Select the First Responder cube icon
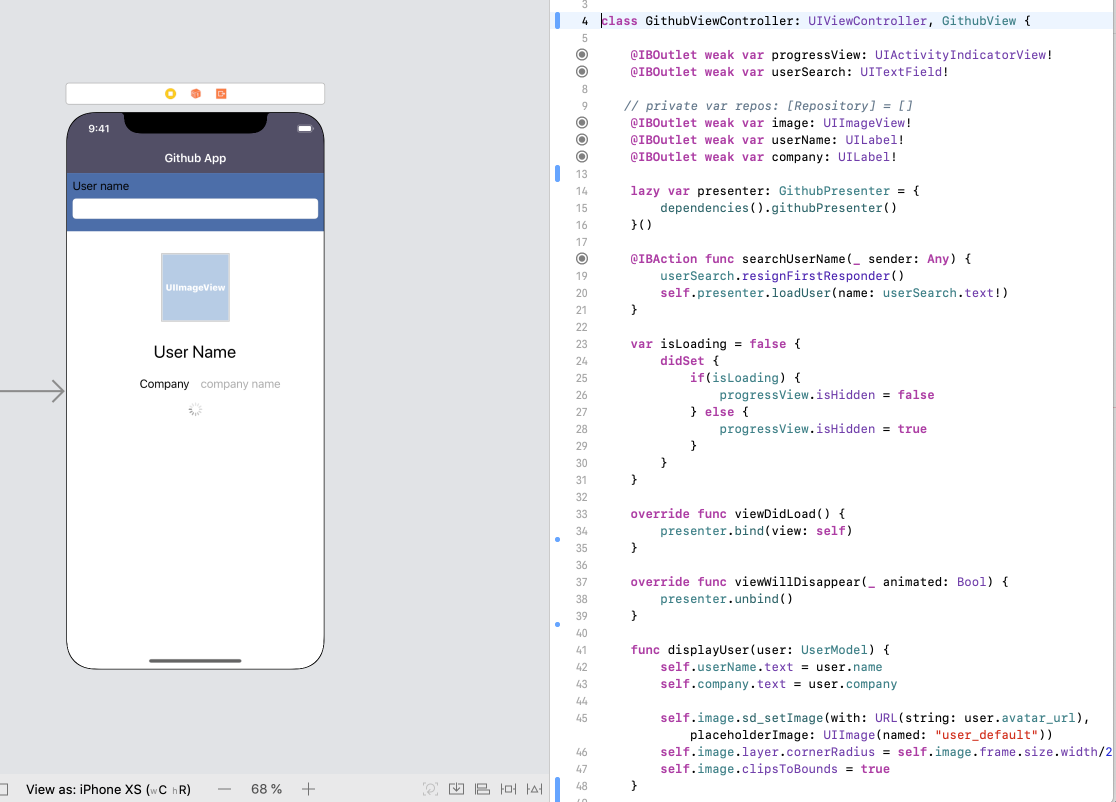 [196, 94]
